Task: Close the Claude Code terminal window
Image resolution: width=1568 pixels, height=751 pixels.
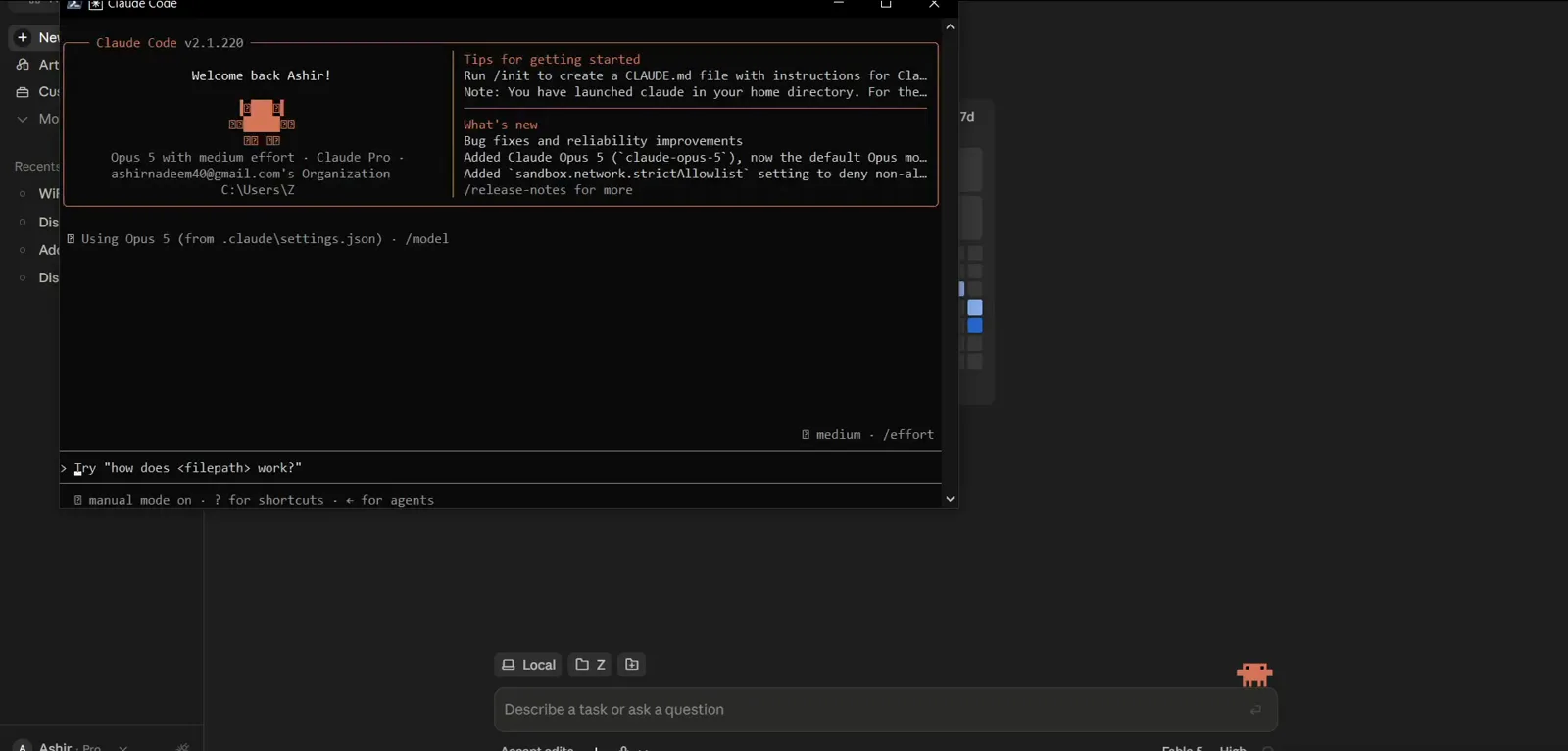Action: 934,5
